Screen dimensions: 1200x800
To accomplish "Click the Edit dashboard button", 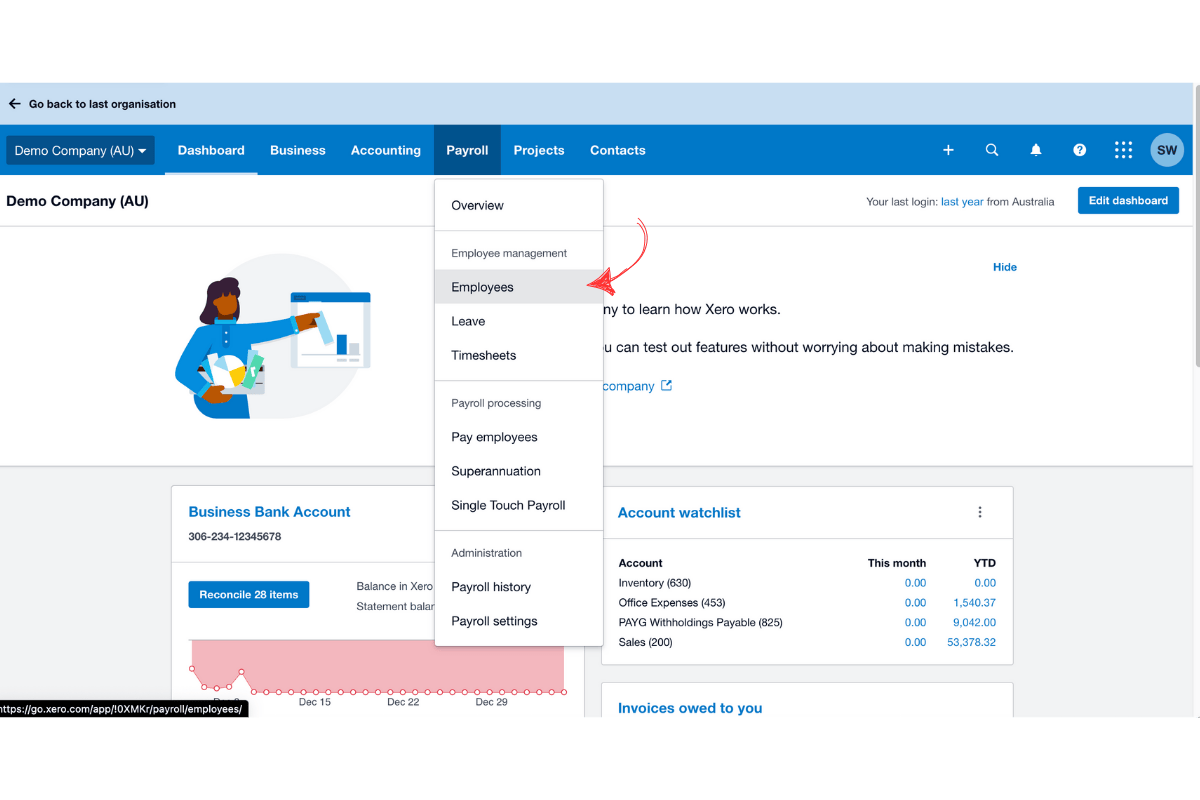I will pos(1128,200).
